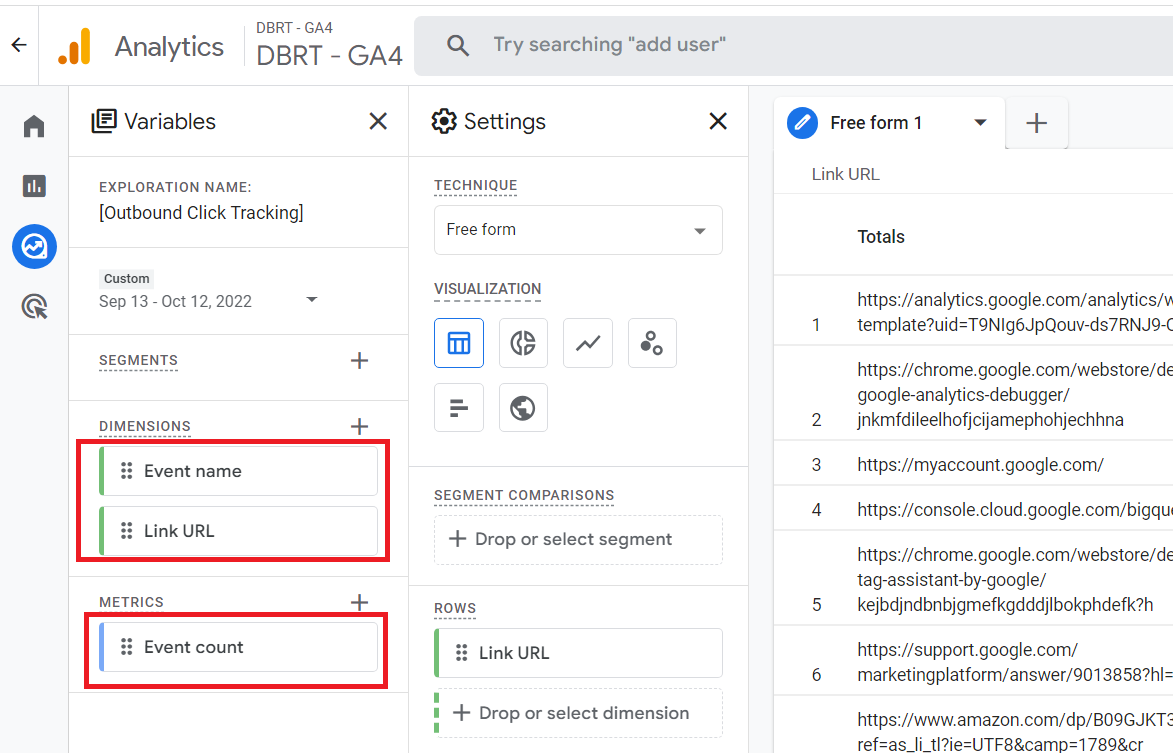Click the Link URL column header
Viewport: 1173px width, 753px height.
click(845, 174)
